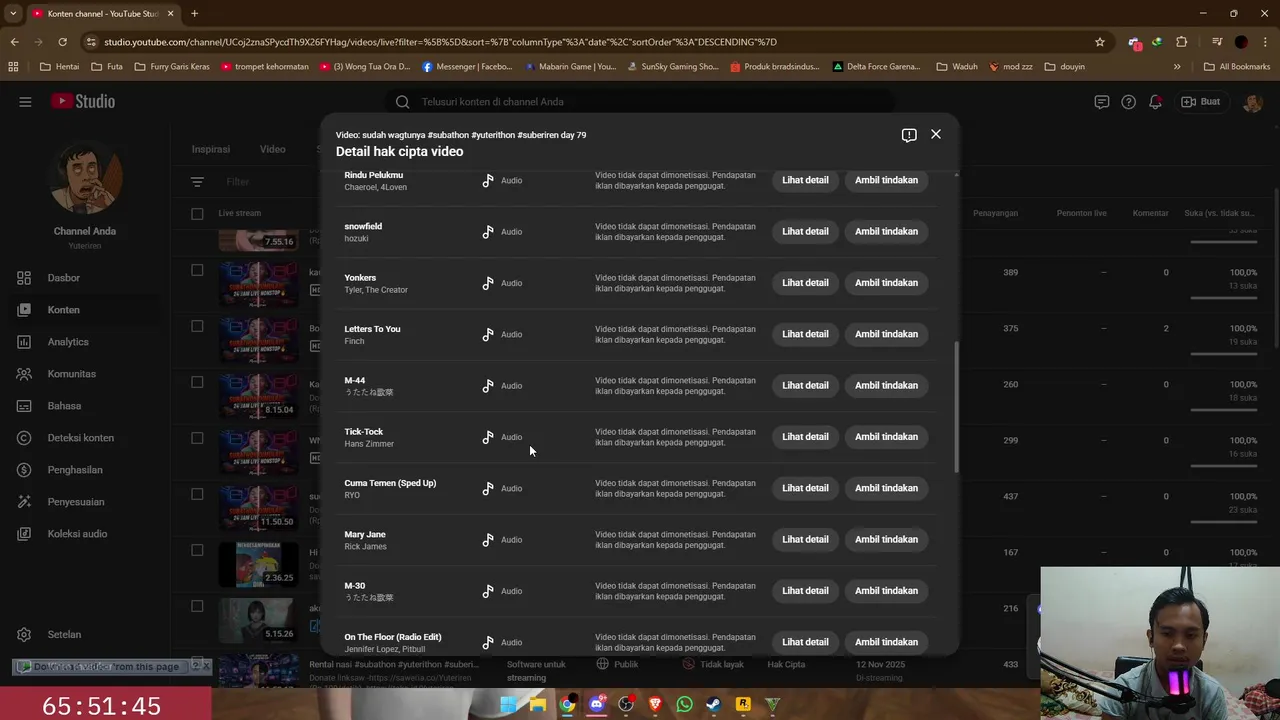1280x720 pixels.
Task: Click the audio note icon for Cuma Temen
Action: point(488,489)
